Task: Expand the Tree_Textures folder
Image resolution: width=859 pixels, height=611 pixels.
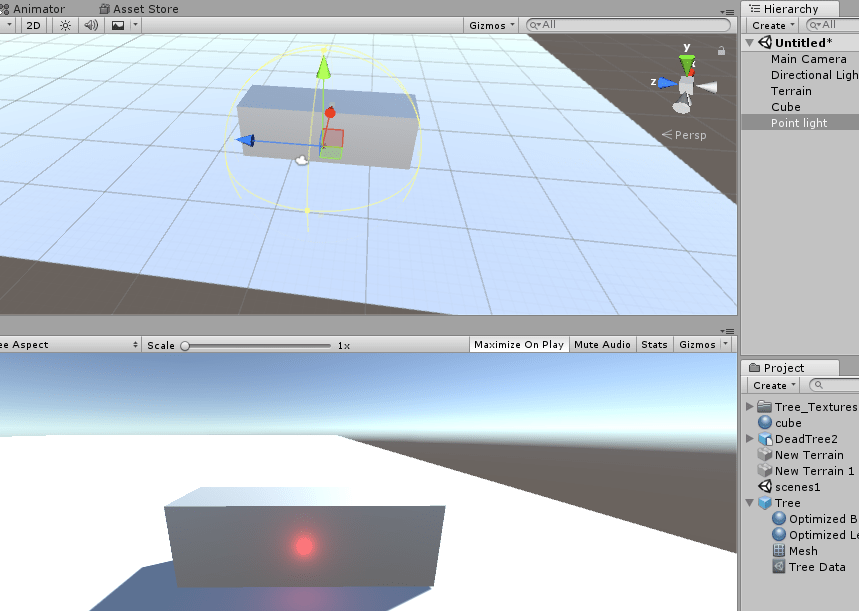Action: 750,407
